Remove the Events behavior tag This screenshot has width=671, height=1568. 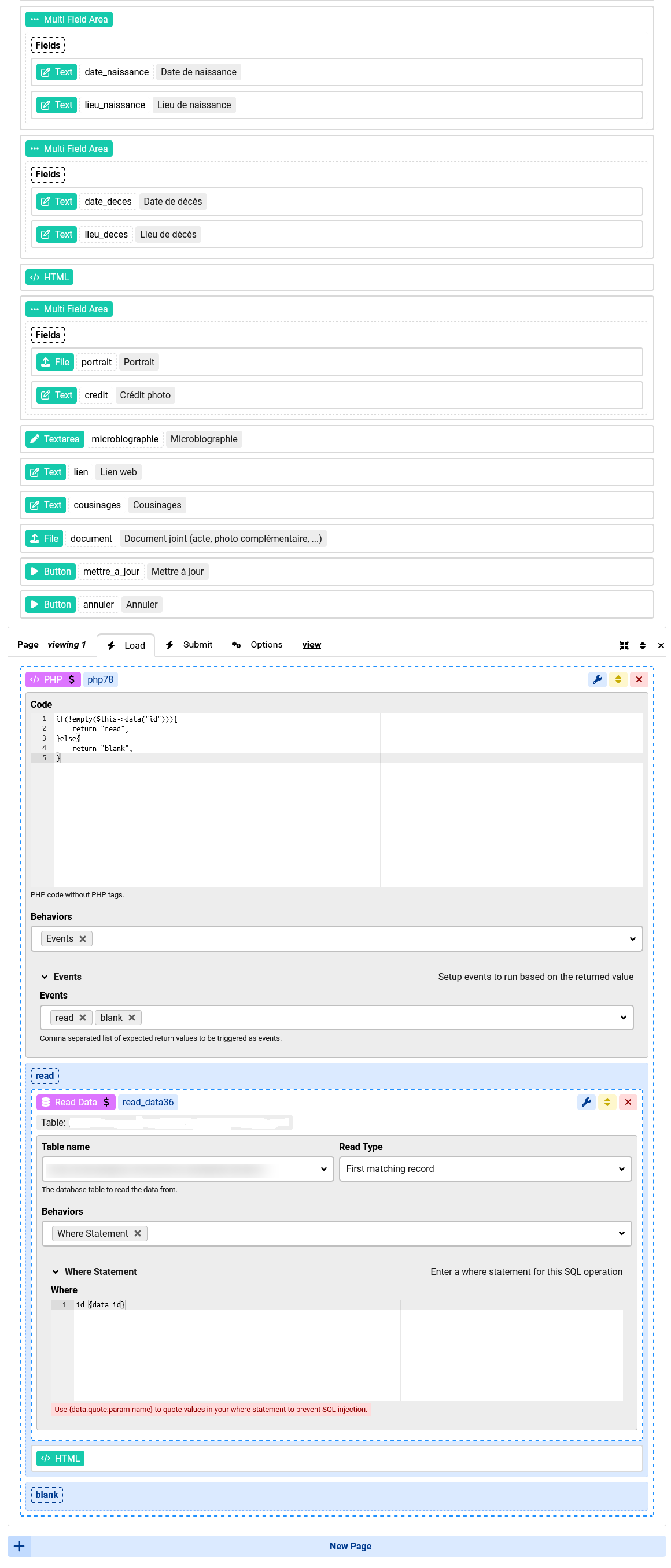[x=83, y=938]
